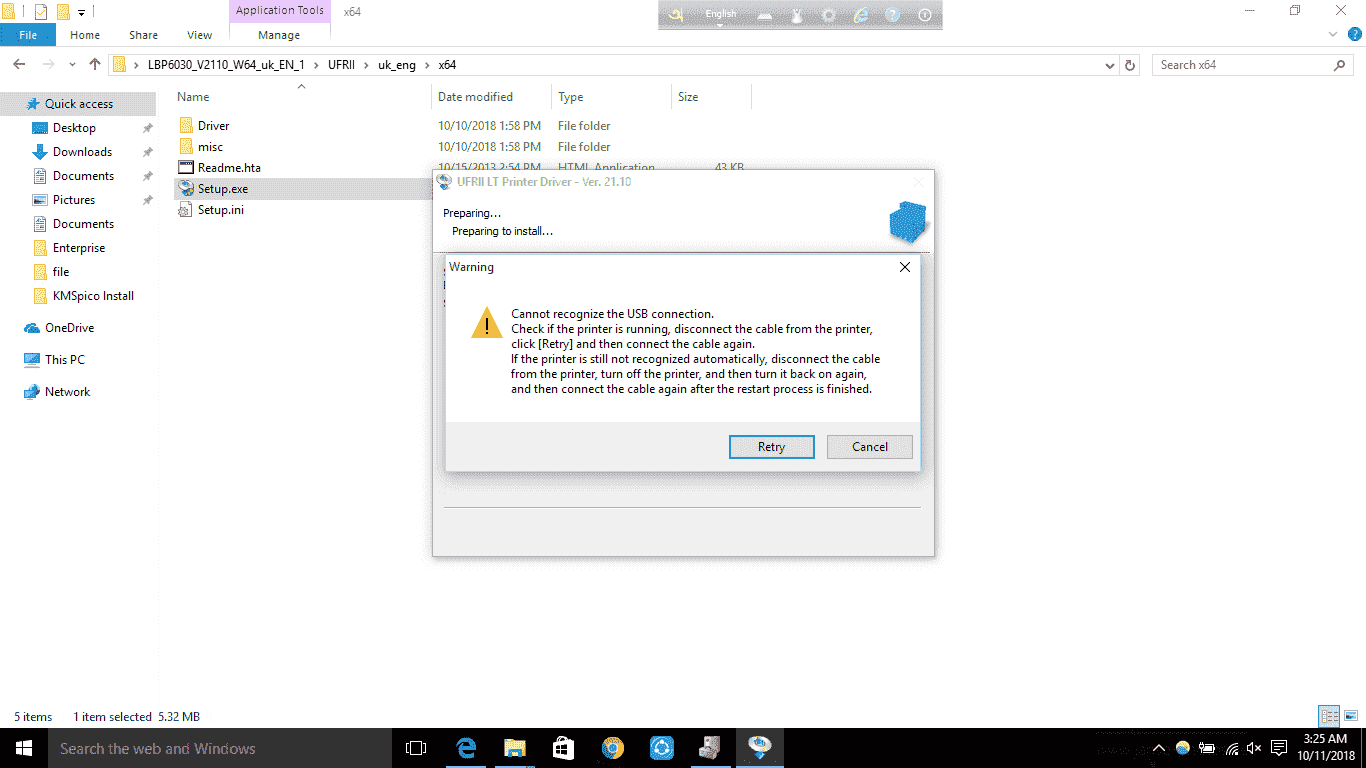Click the Properties icon in quick access toolbar
This screenshot has width=1366, height=768.
pos(41,12)
